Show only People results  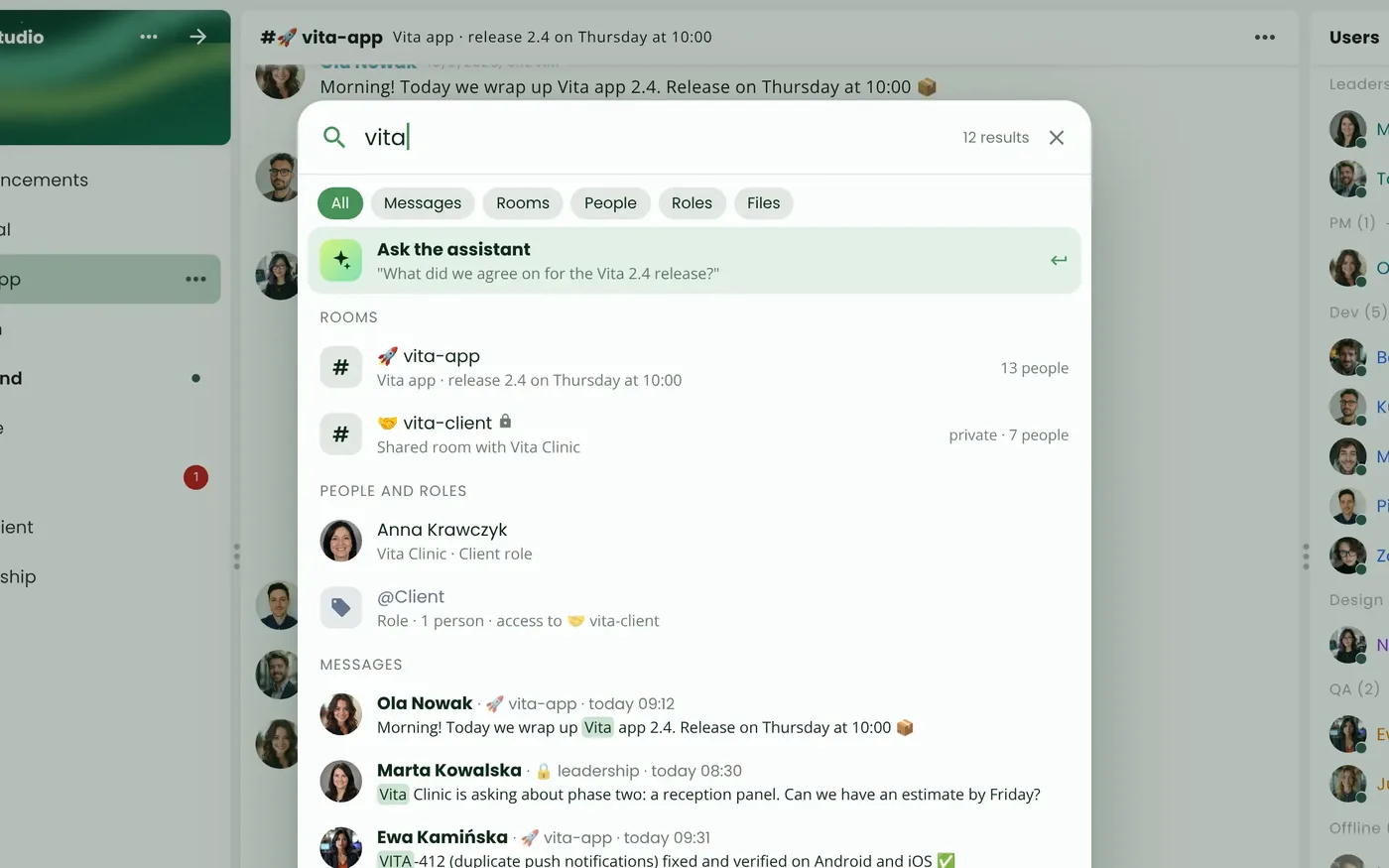coord(610,203)
